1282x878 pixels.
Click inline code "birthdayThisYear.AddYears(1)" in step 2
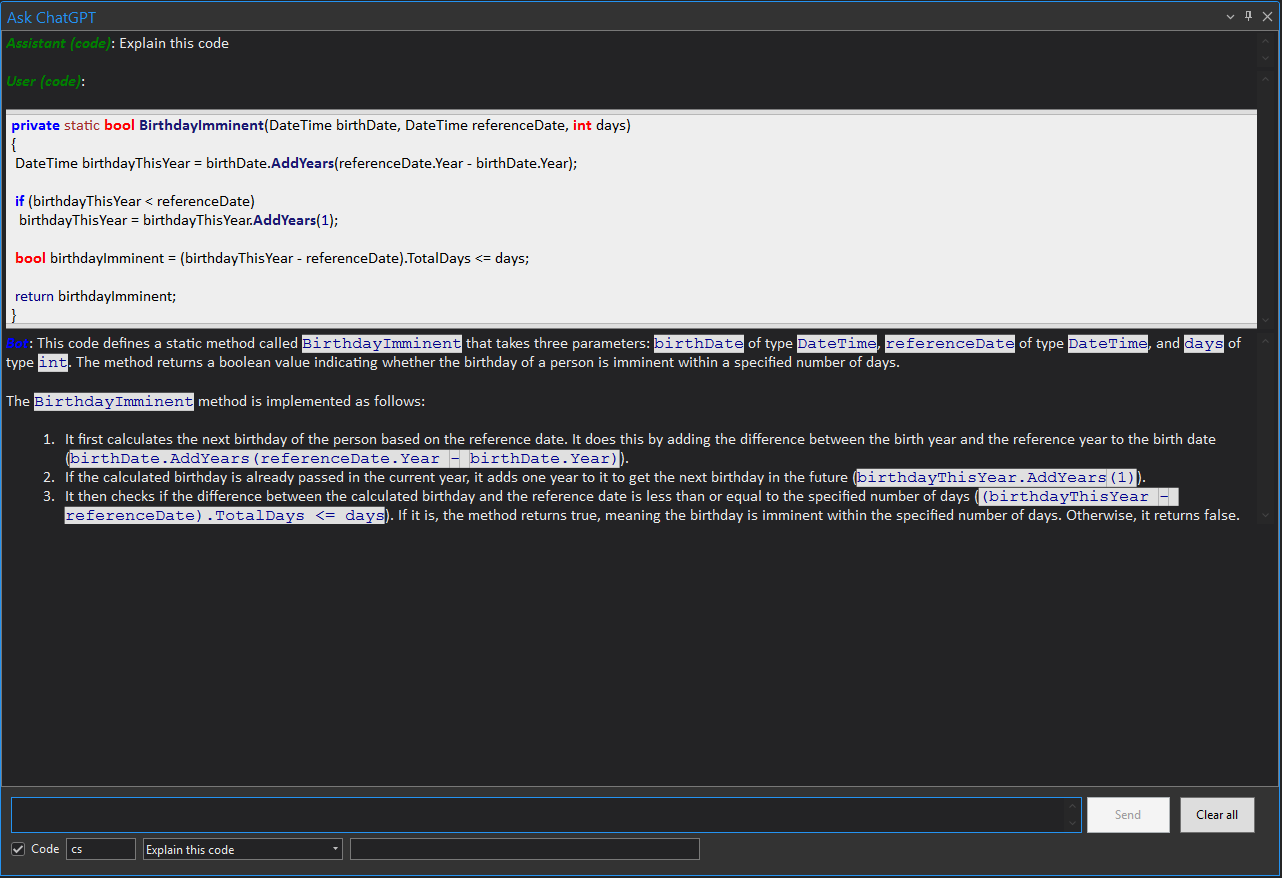click(x=997, y=477)
